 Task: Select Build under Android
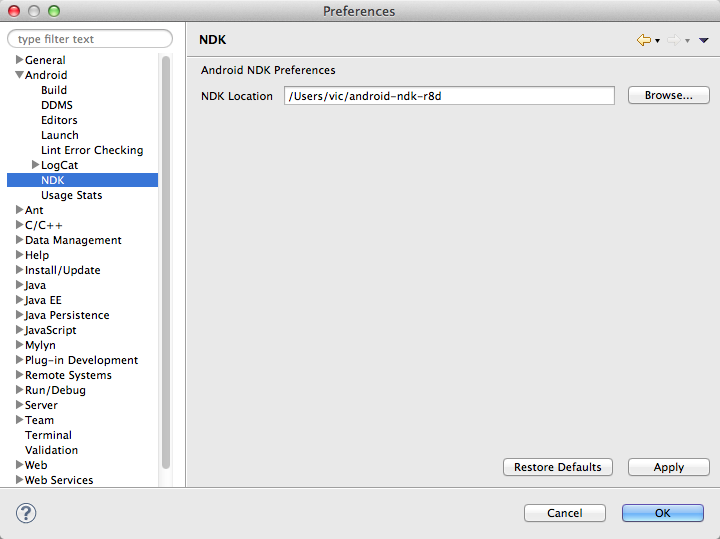[54, 90]
